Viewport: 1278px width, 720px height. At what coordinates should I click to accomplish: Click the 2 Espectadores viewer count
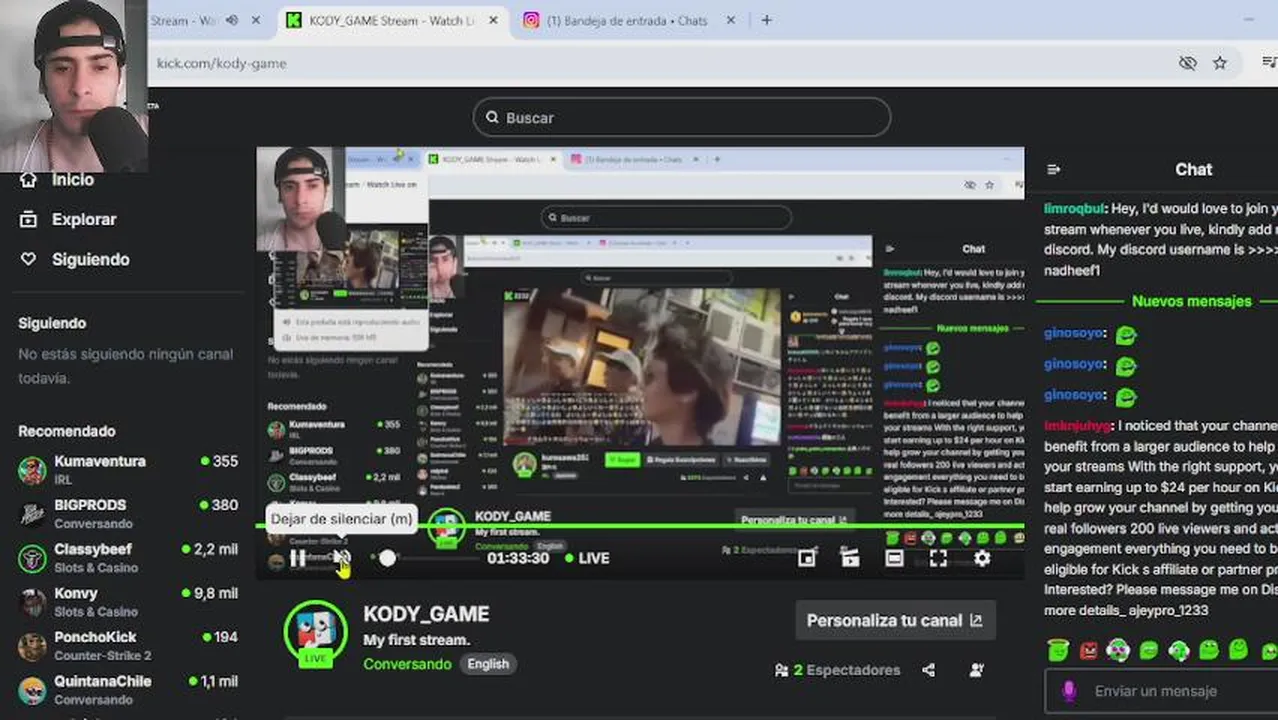pos(837,670)
